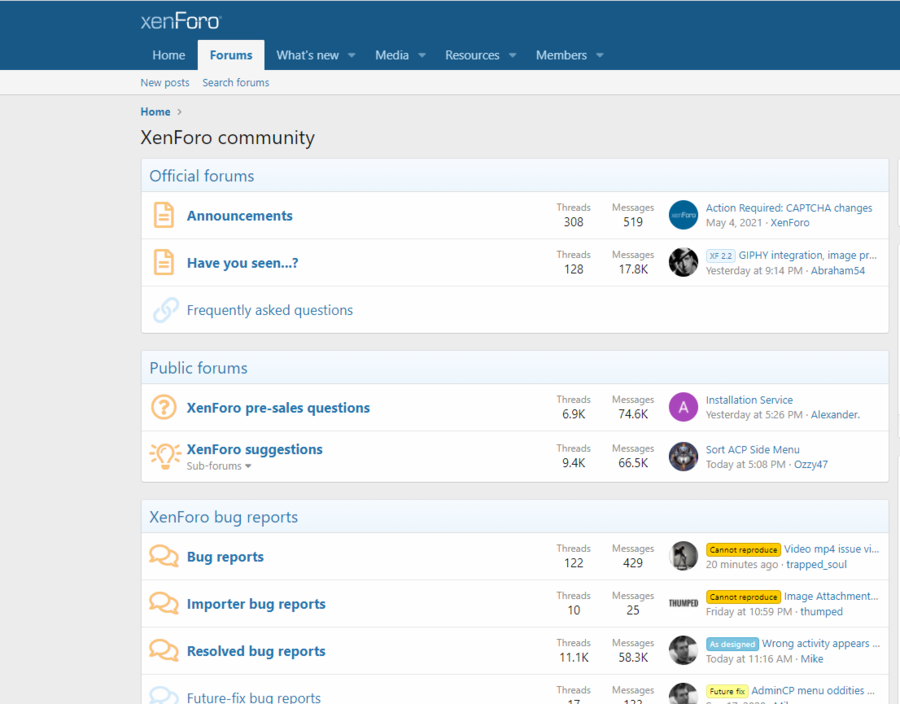Click the Home breadcrumb link
The width and height of the screenshot is (900, 704).
click(156, 112)
